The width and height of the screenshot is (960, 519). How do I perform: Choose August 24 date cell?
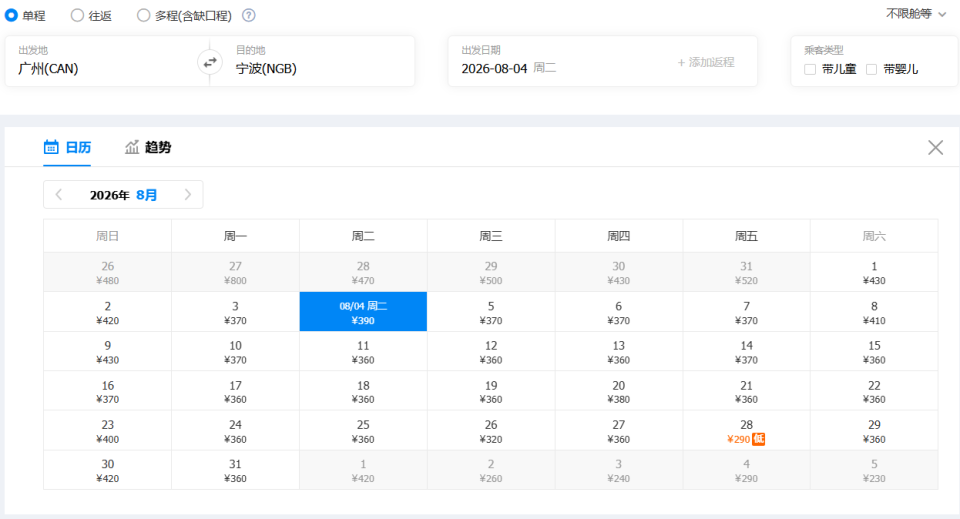tap(235, 431)
